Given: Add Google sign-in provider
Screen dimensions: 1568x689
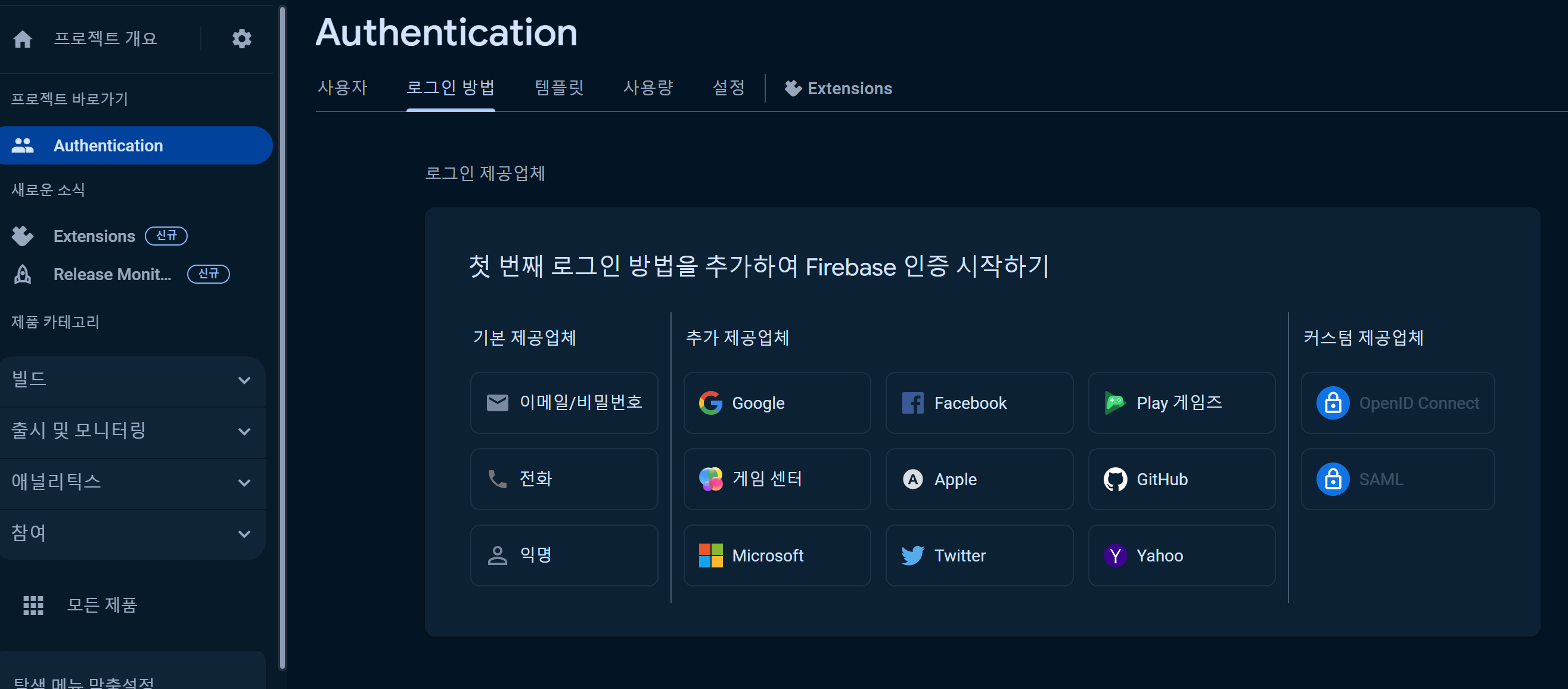Looking at the screenshot, I should 777,403.
